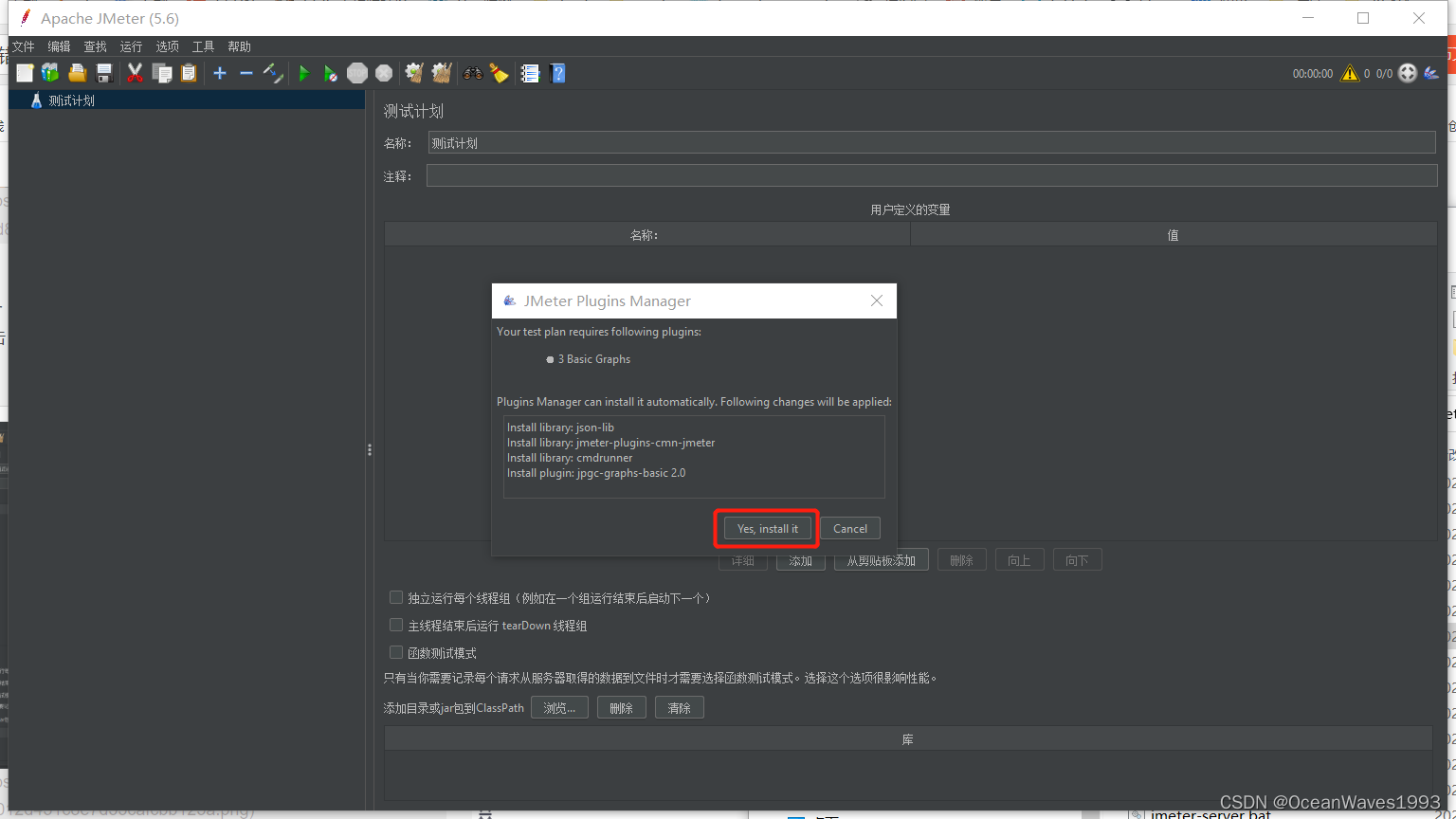Focus the 名称 input field
Viewport: 1456px width, 819px height.
coord(932,142)
